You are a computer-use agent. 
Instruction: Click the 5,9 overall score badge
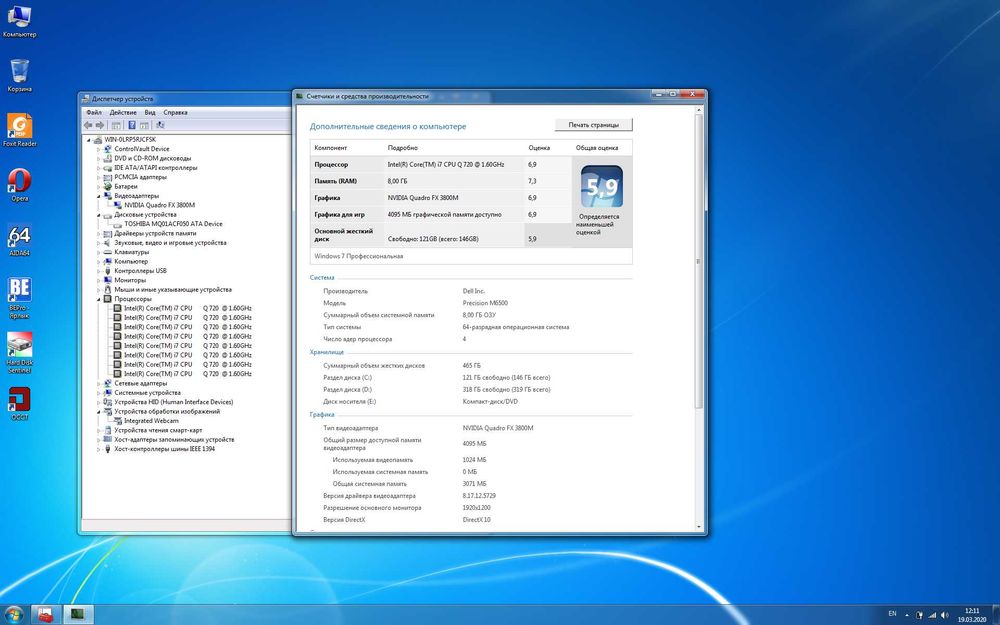(x=601, y=186)
